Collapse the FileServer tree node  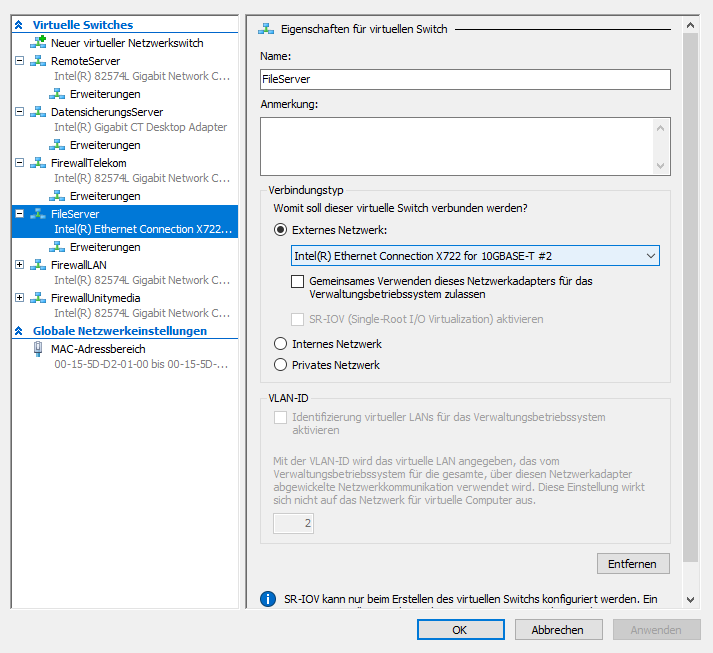(x=20, y=213)
